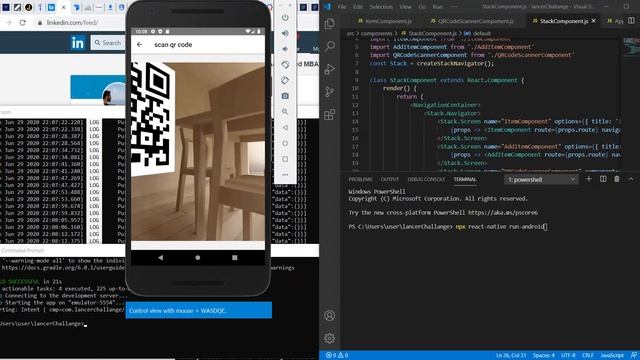Split the editor to the right

click(631, 20)
